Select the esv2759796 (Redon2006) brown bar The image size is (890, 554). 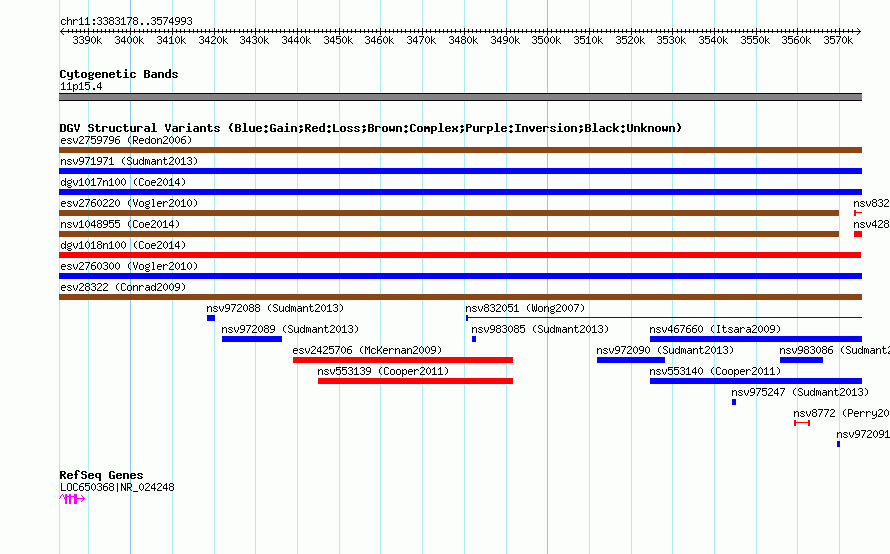[460, 150]
